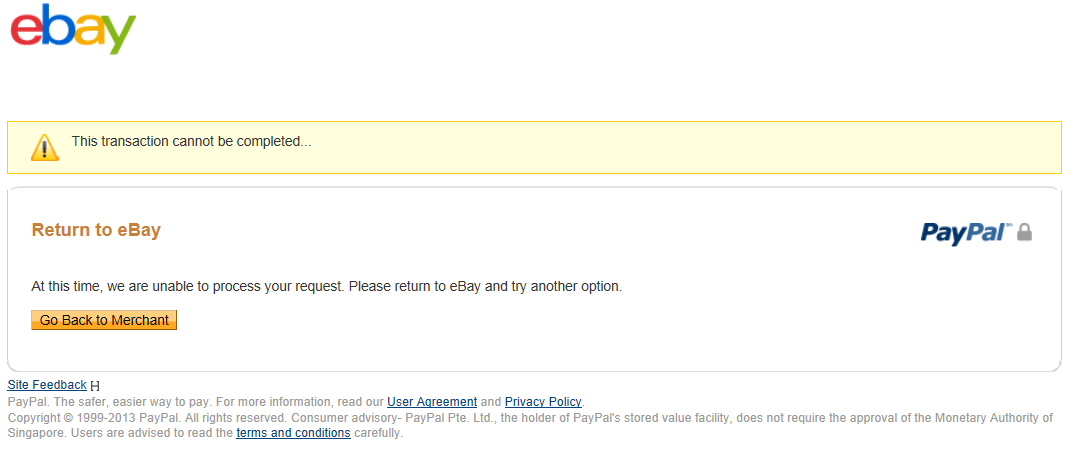Open the Privacy Policy link
Screen dimensions: 1078x454
point(543,402)
